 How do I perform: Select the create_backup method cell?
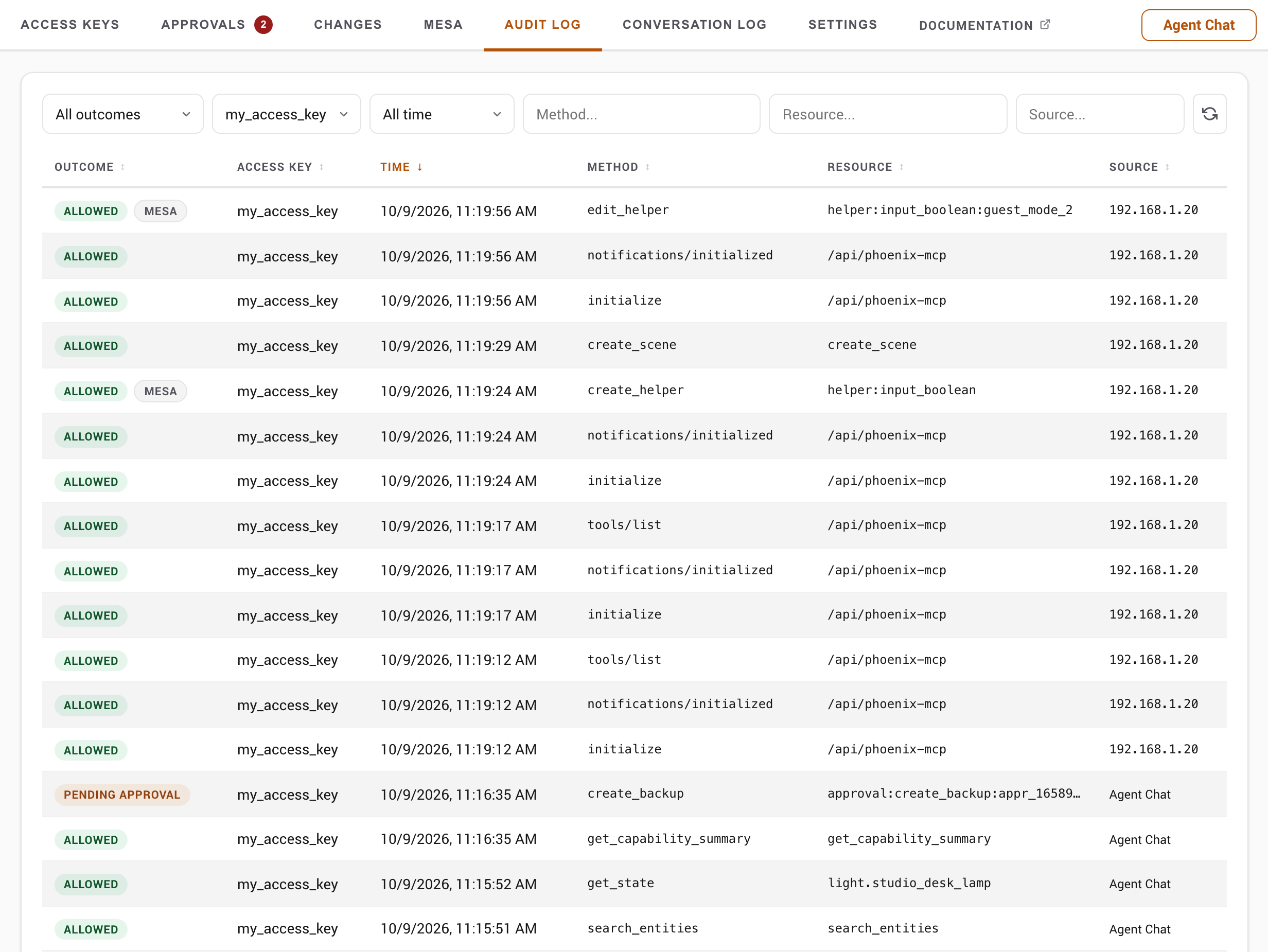tap(635, 793)
